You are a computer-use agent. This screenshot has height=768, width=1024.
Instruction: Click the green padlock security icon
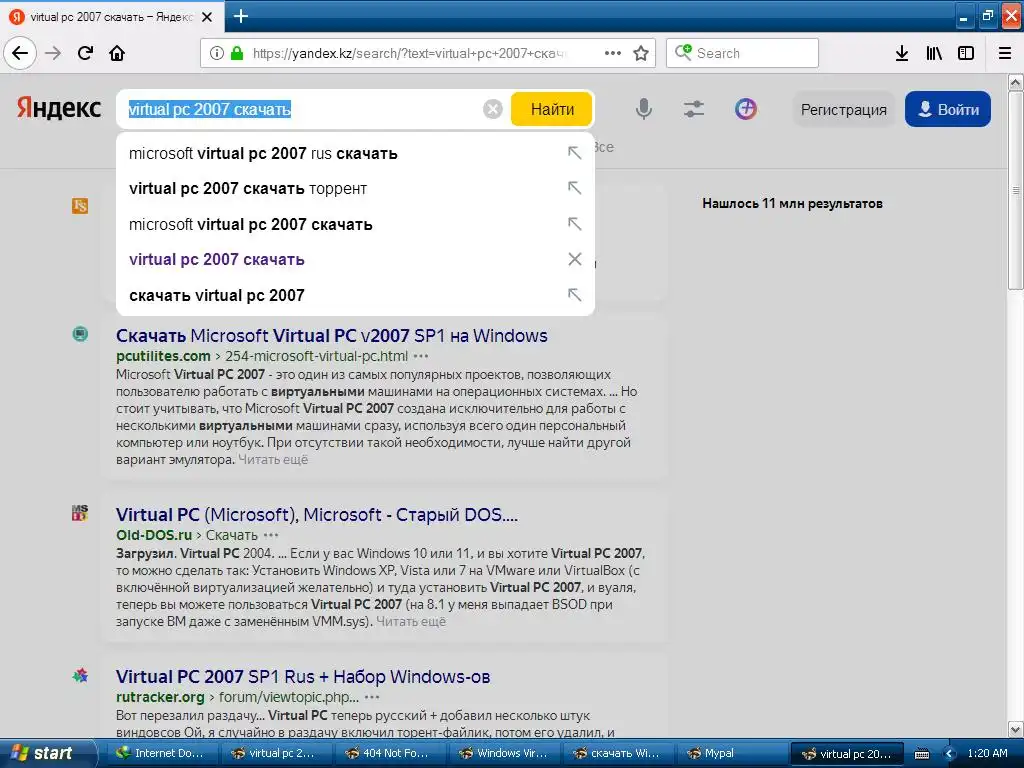click(x=237, y=53)
